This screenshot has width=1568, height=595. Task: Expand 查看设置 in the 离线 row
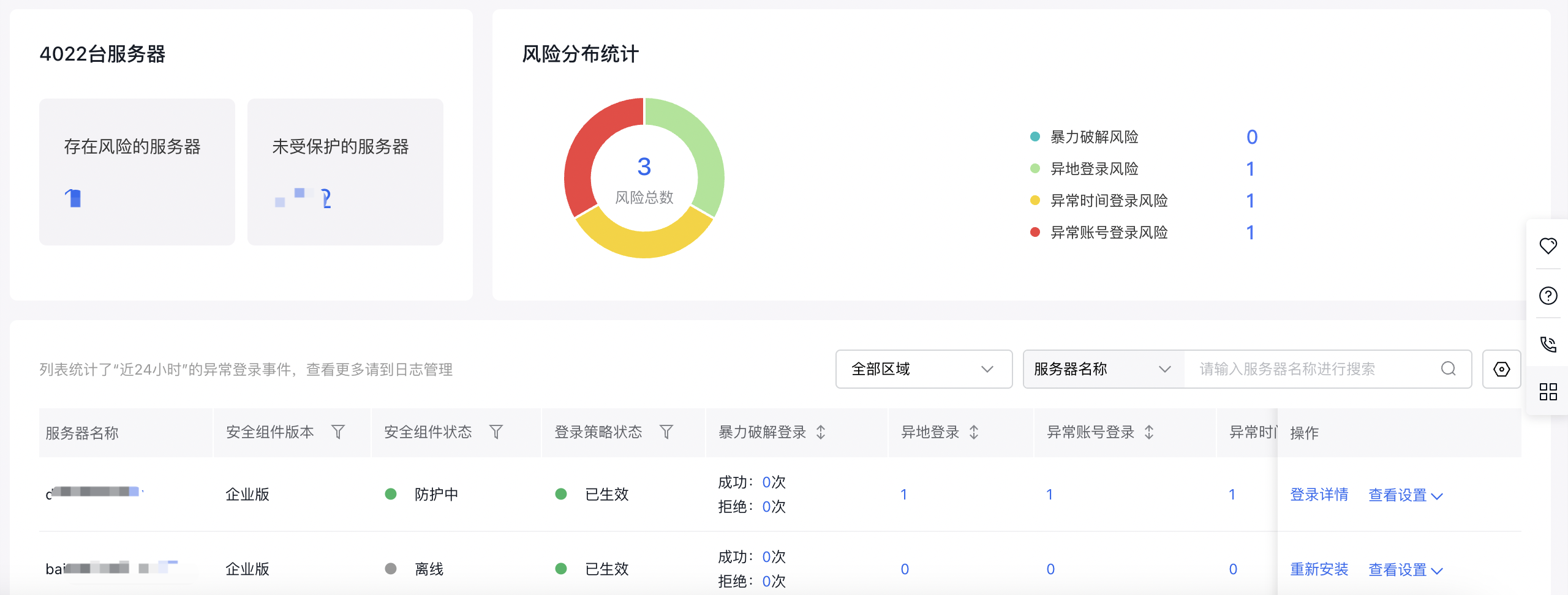[x=1406, y=570]
